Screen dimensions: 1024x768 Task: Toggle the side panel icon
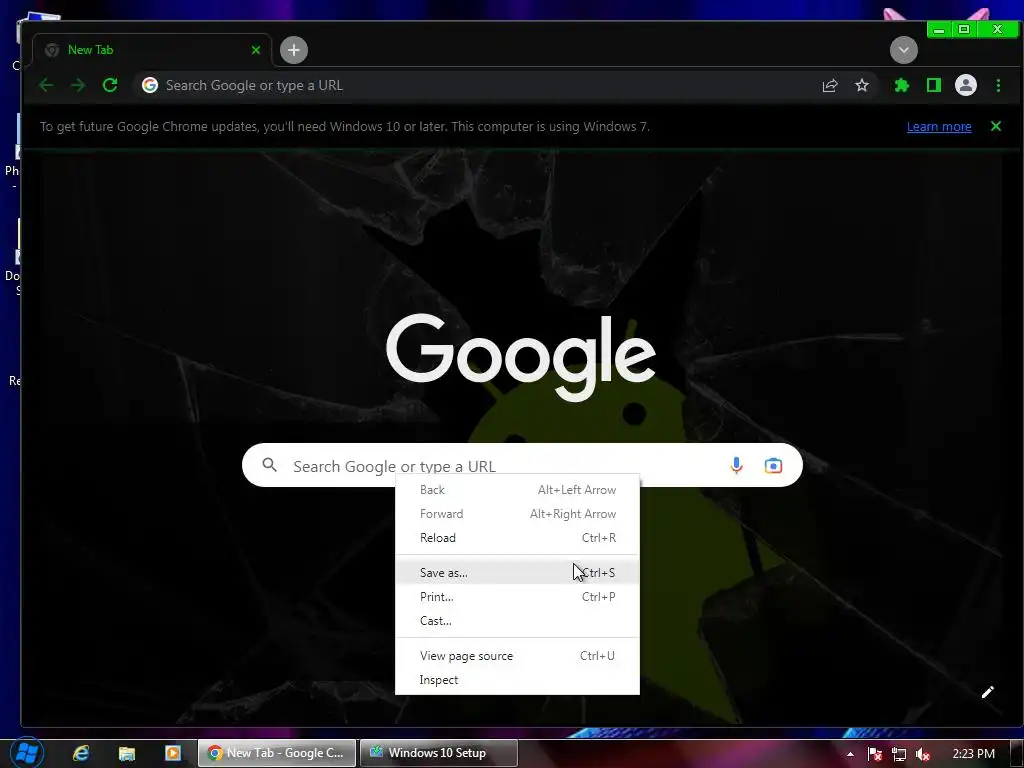coord(934,86)
